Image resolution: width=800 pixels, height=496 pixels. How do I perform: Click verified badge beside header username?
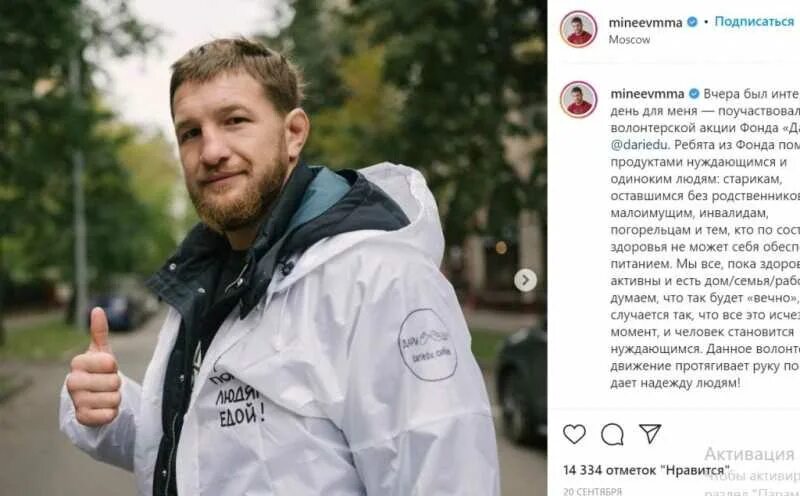coord(692,22)
